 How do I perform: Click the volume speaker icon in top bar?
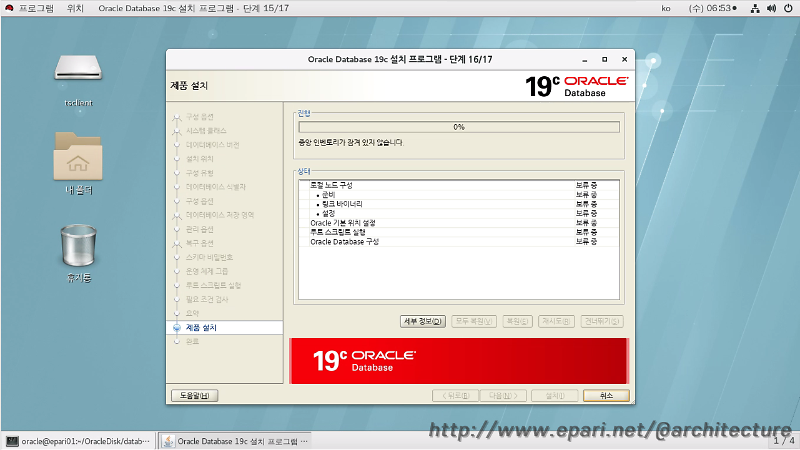click(771, 8)
